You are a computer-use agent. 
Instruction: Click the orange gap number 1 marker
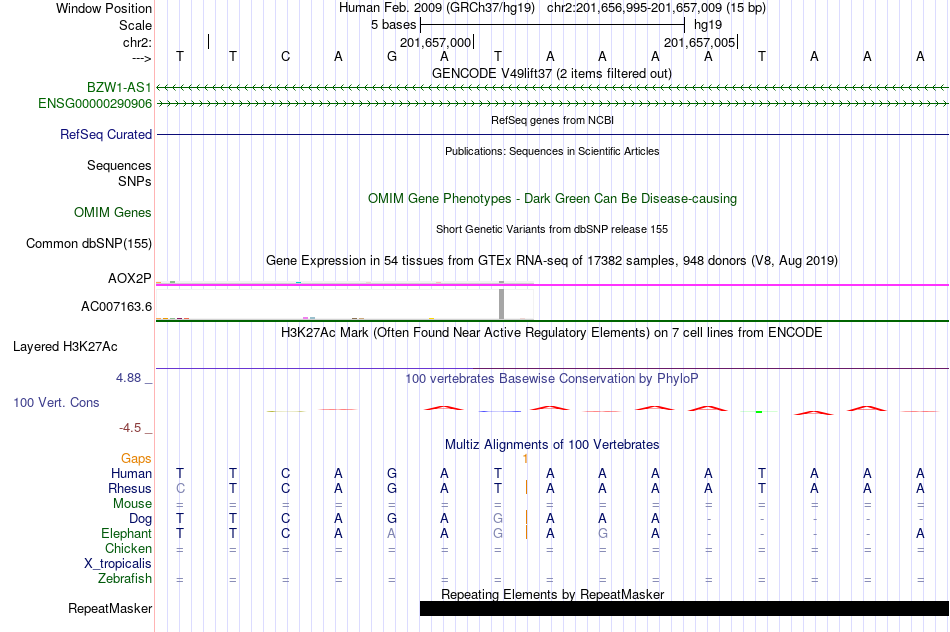tap(525, 459)
